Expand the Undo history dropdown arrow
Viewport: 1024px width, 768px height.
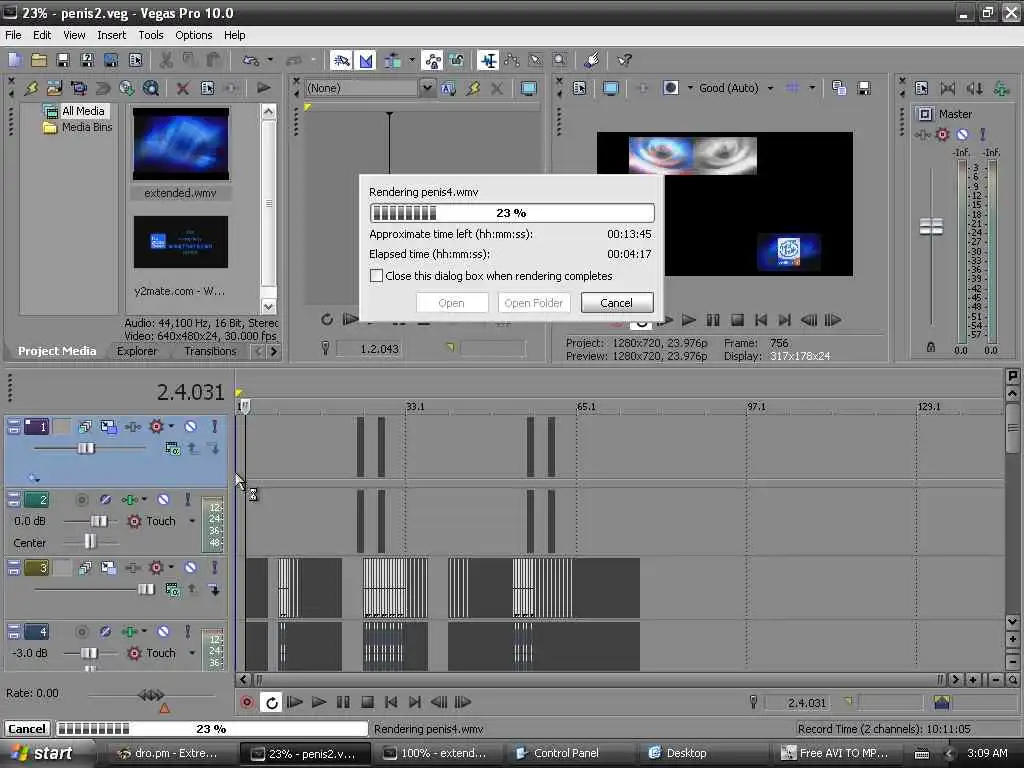(x=269, y=61)
